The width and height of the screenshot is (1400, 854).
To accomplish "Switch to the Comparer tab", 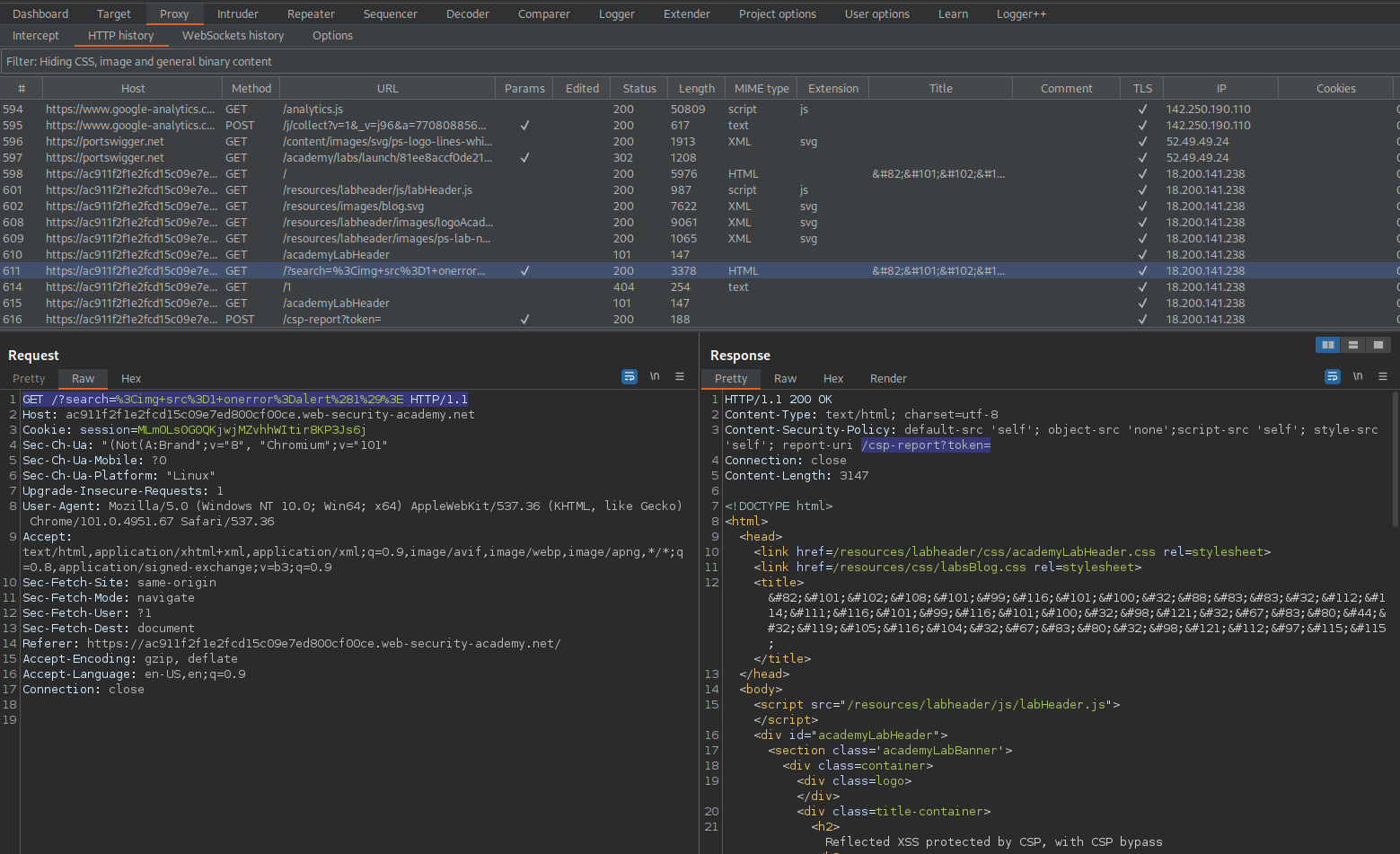I will (x=544, y=13).
